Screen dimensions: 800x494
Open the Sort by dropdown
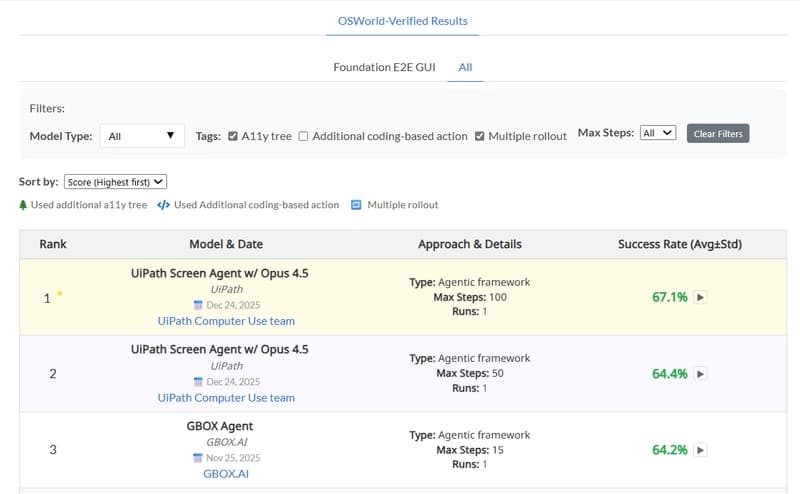[115, 182]
